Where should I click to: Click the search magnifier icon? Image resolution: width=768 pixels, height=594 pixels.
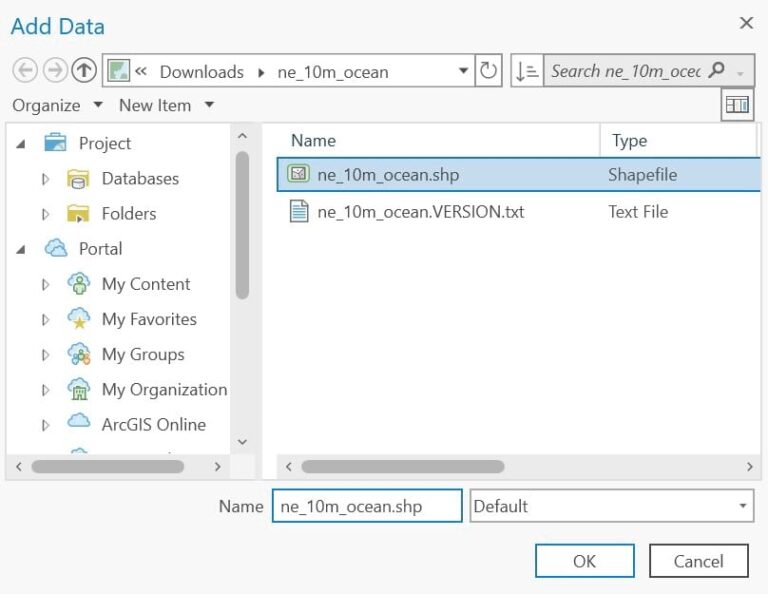pyautogui.click(x=716, y=71)
